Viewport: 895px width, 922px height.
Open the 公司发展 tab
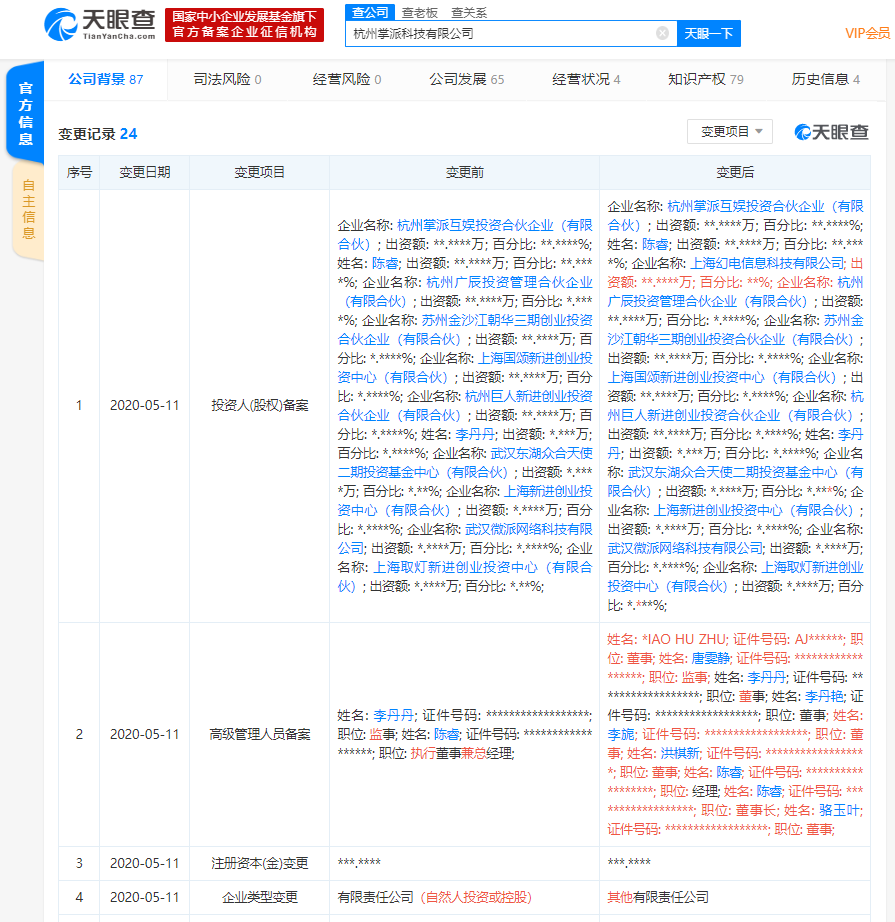466,79
